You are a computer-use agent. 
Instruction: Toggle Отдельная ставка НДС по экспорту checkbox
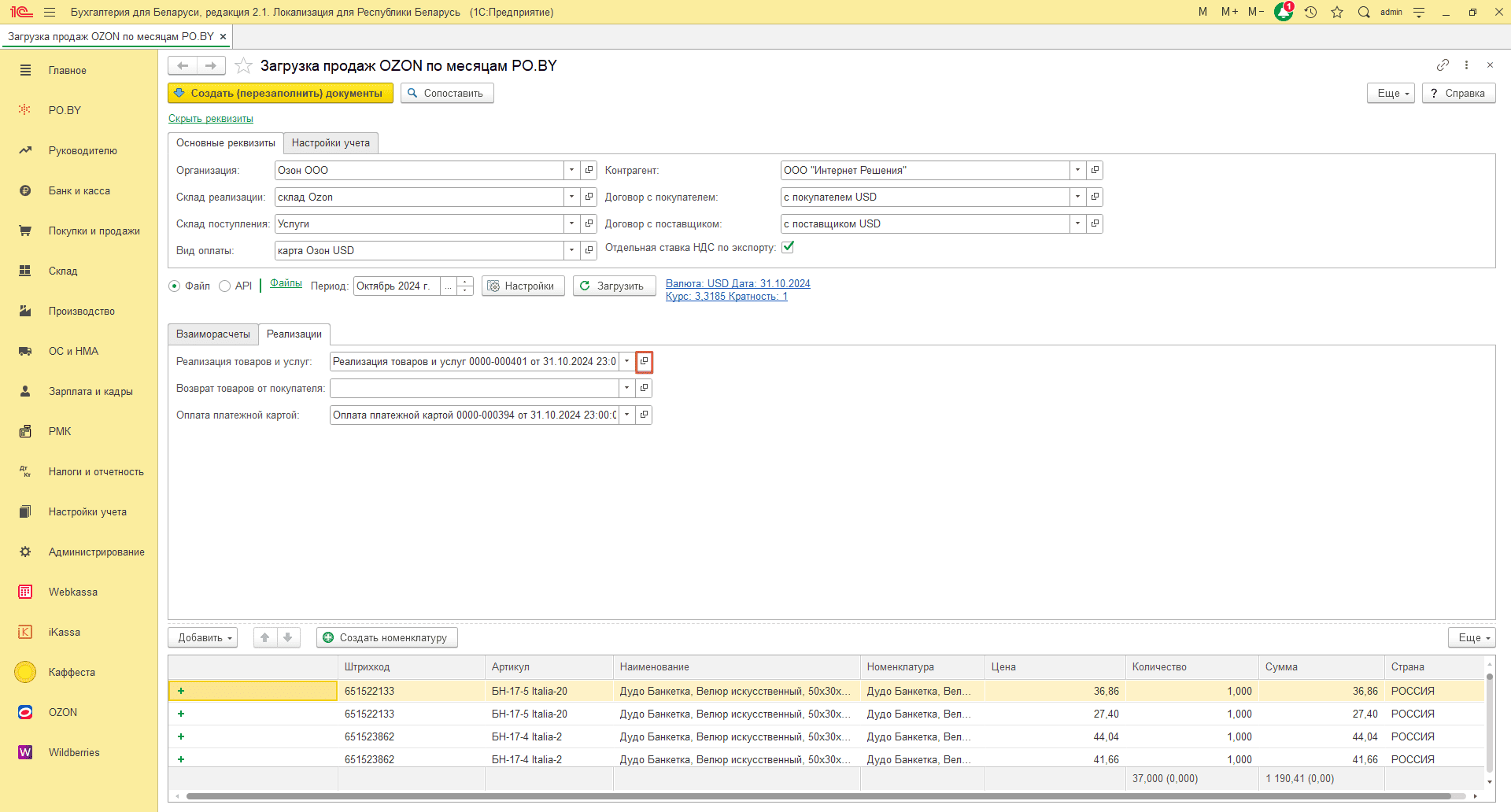pos(788,247)
